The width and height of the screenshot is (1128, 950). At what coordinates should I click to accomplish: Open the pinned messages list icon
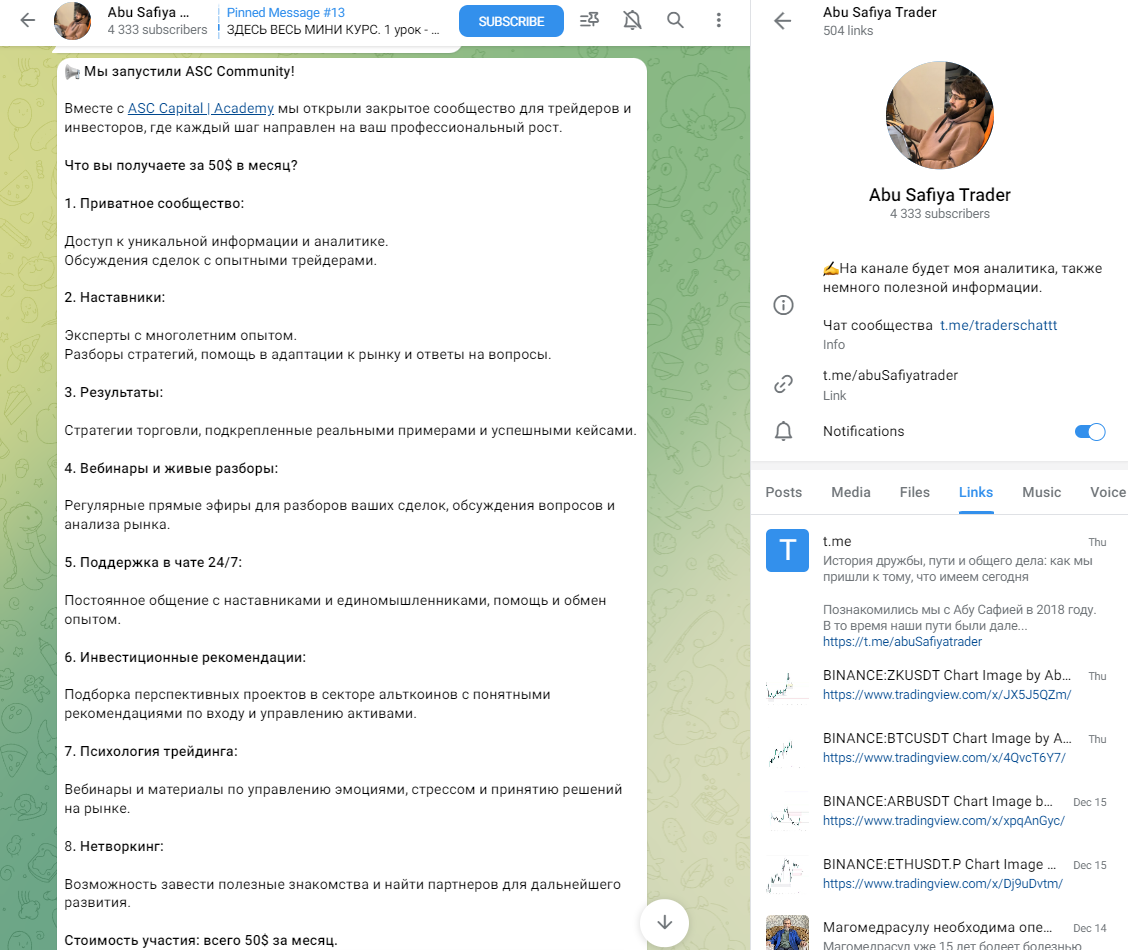click(589, 20)
